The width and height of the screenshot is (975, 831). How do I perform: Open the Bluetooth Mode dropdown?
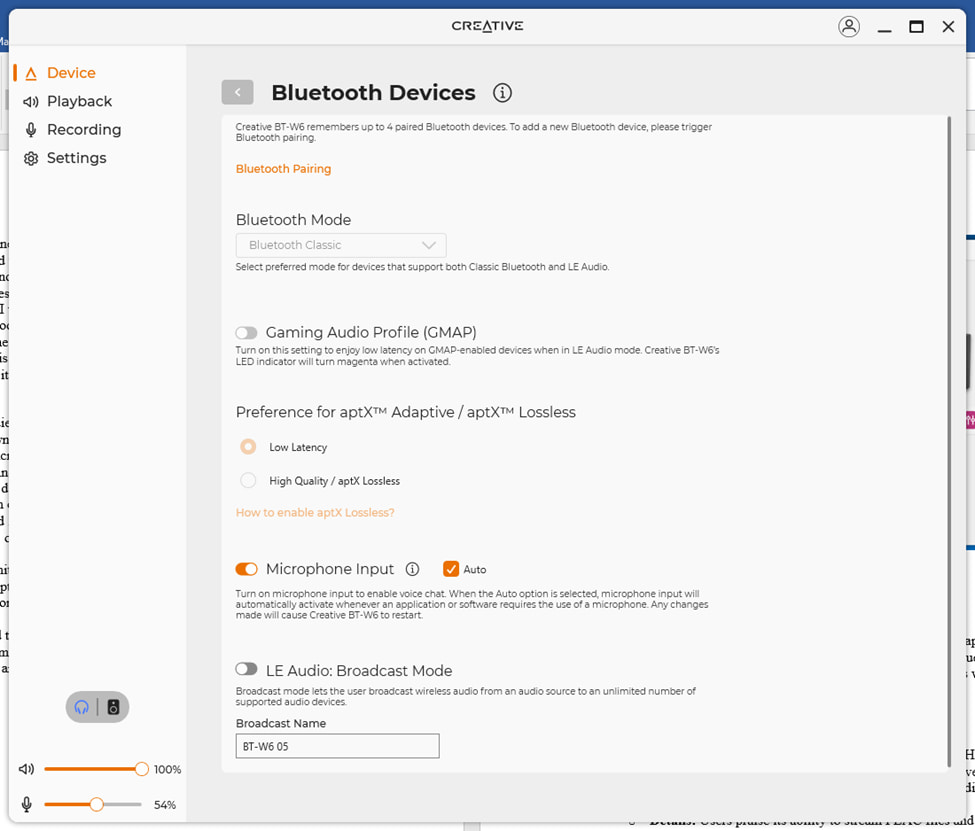[340, 245]
